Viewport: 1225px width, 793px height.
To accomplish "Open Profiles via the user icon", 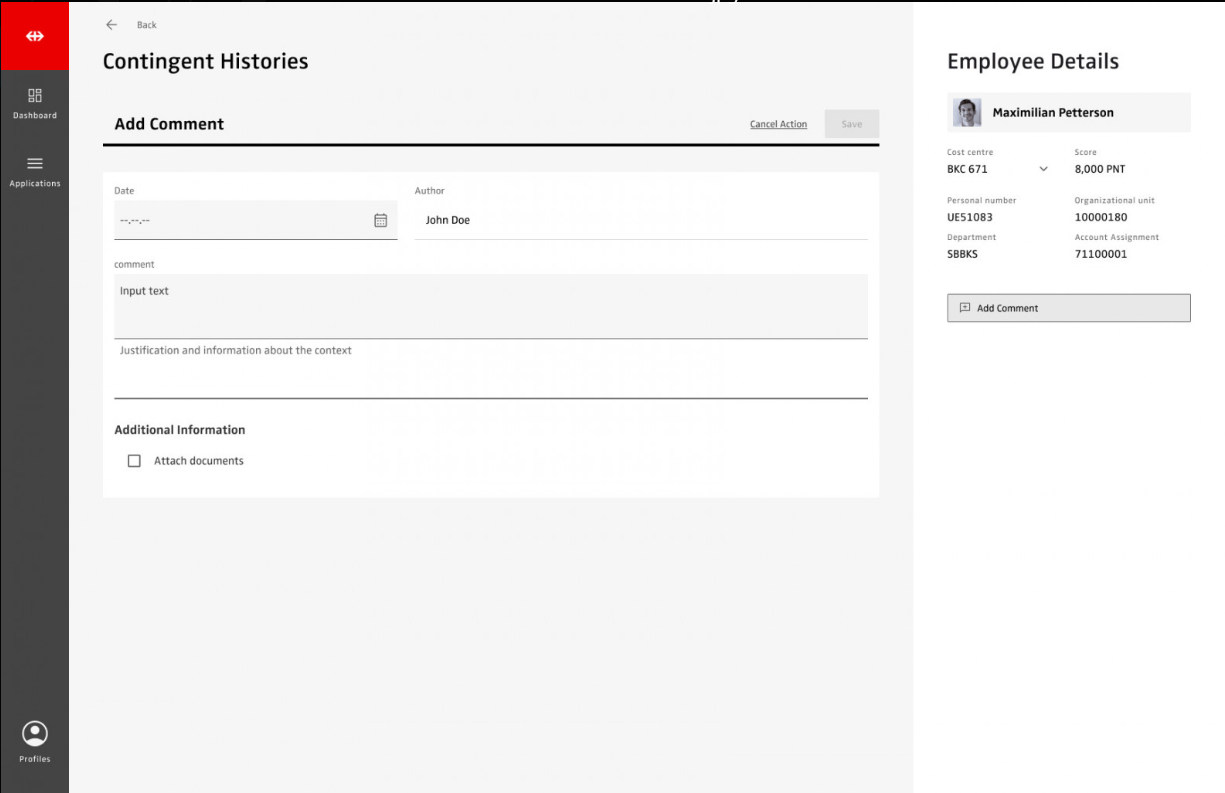I will click(x=35, y=734).
